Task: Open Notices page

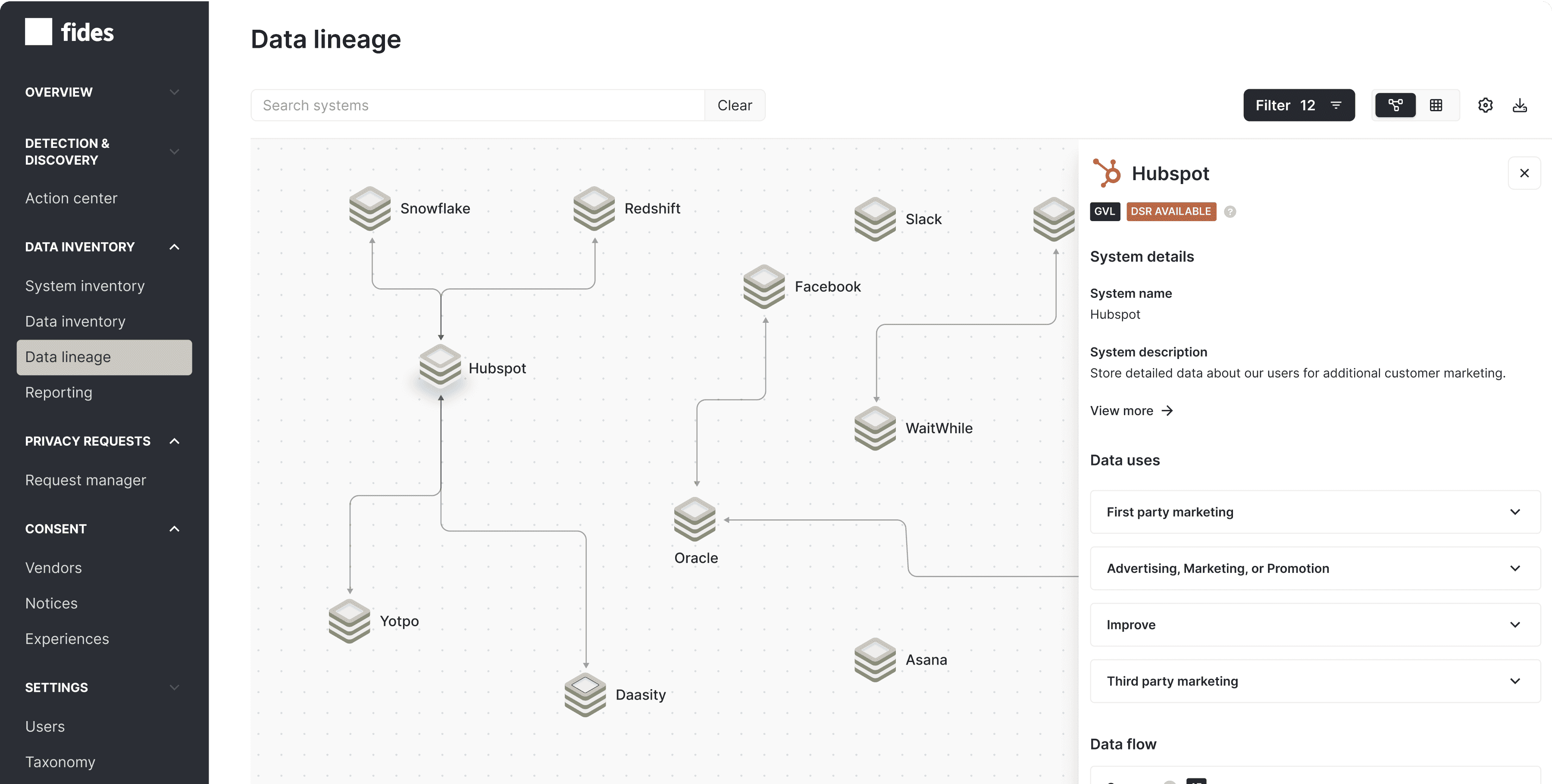Action: [51, 603]
